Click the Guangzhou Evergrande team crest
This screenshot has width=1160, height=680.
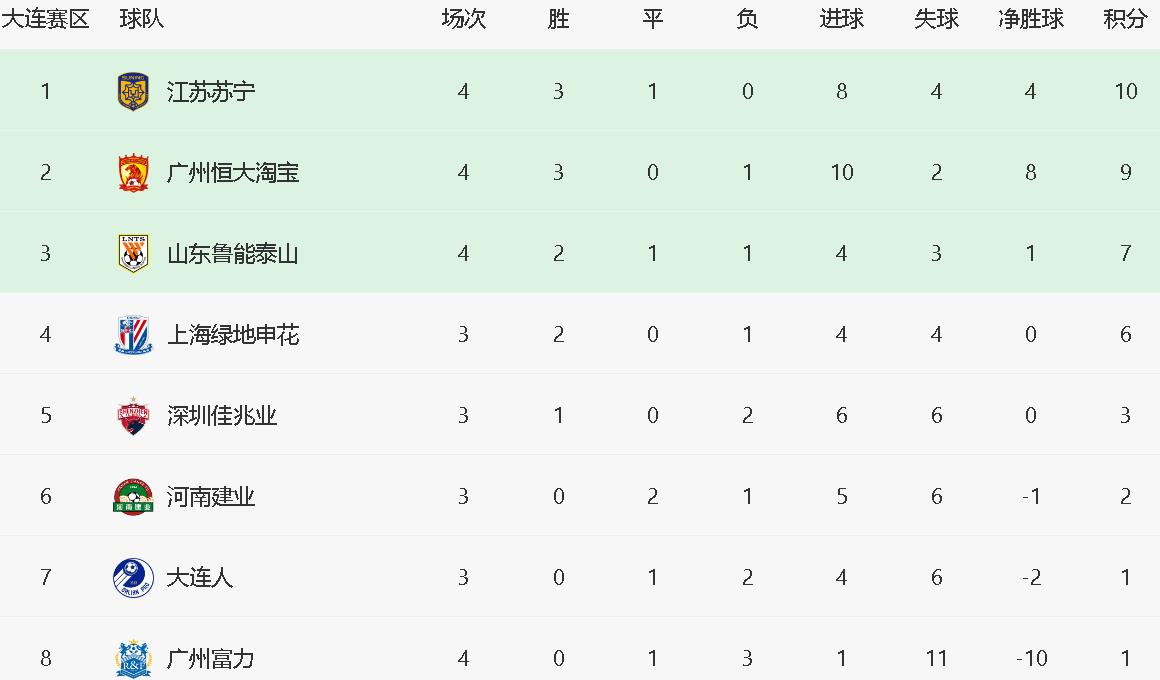[133, 173]
